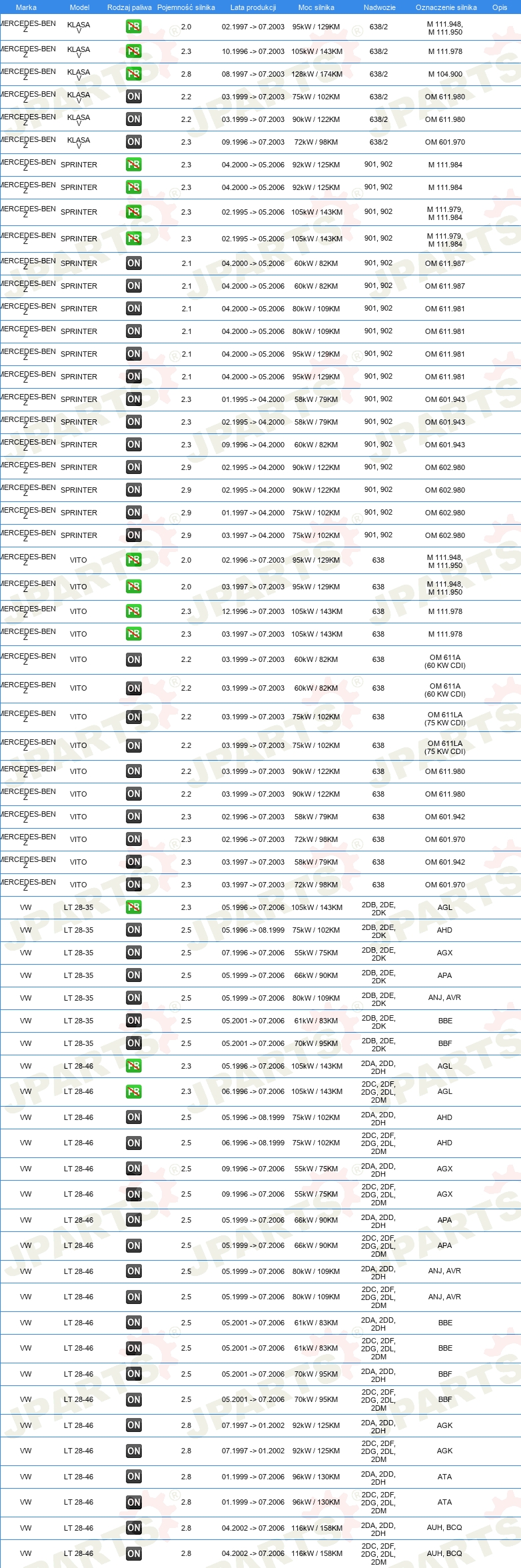The width and height of the screenshot is (521, 1568).
Task: Click the Pojemność silnika column header
Action: (186, 7)
